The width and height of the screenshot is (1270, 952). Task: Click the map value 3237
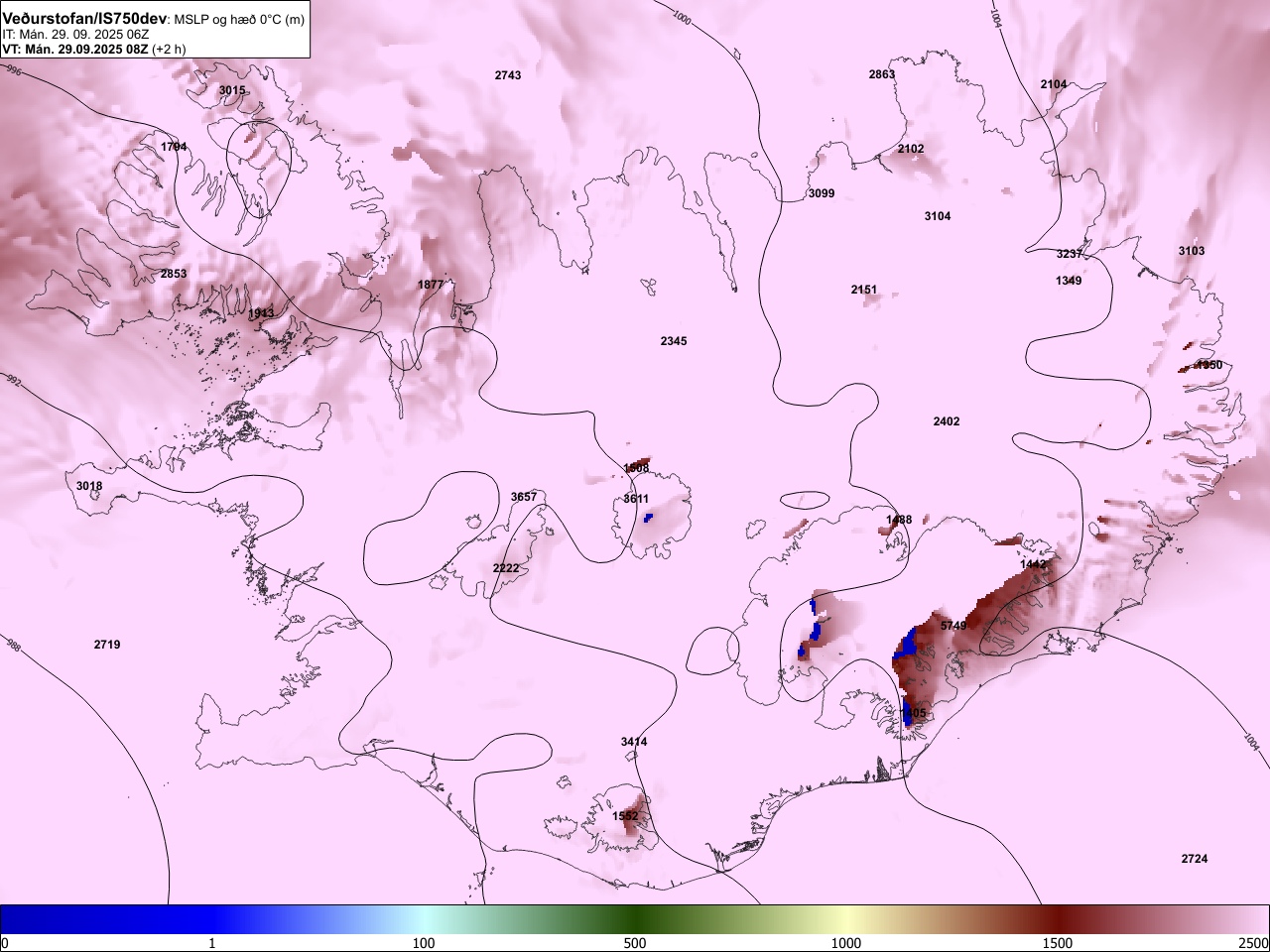pyautogui.click(x=1070, y=254)
